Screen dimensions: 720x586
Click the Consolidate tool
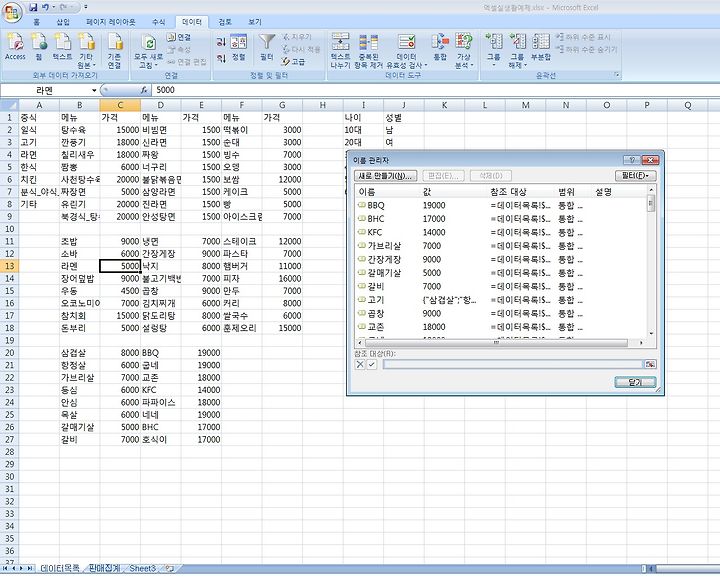[x=440, y=47]
